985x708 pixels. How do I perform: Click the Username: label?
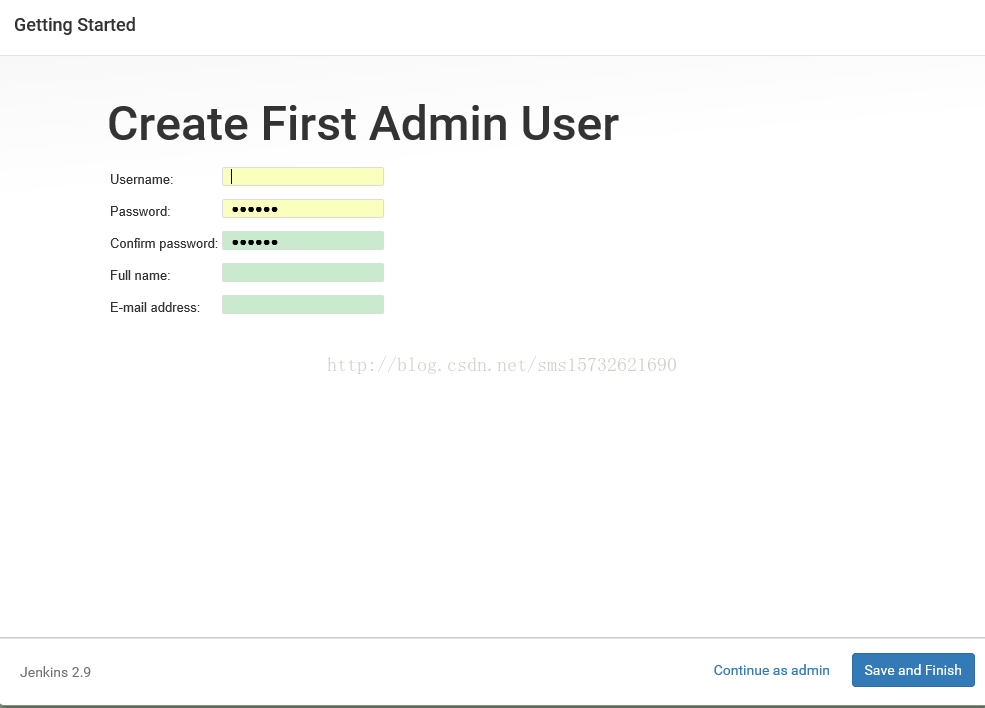[x=141, y=180]
